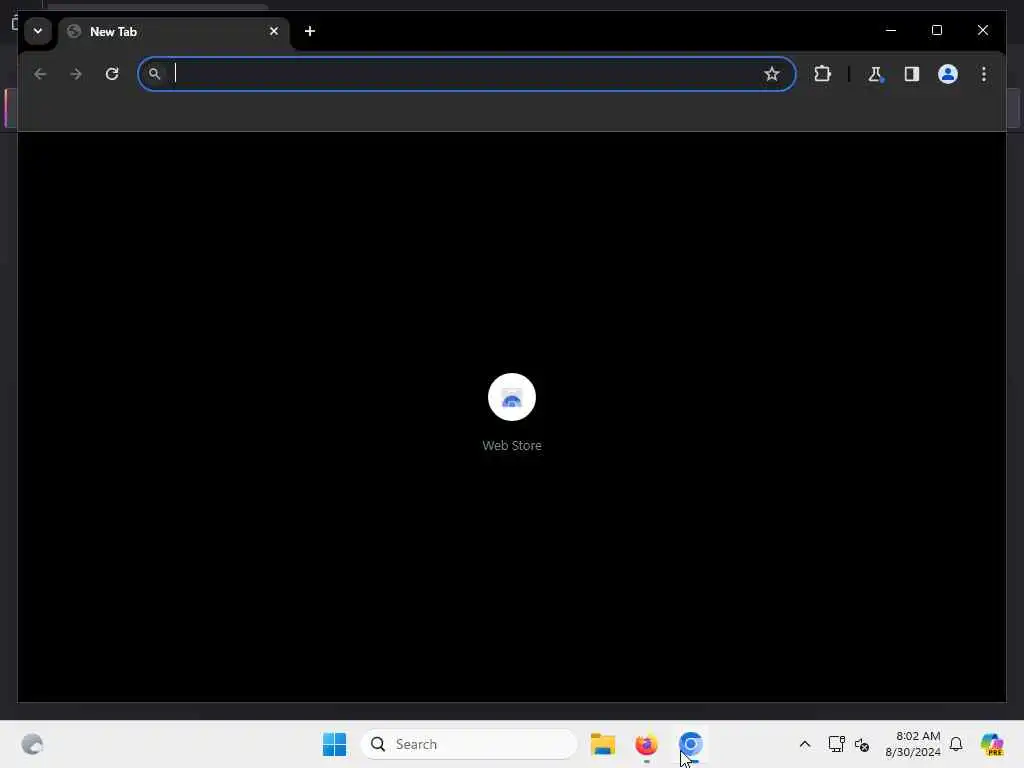Open Copilot preview taskbar icon
This screenshot has height=768, width=1024.
992,744
